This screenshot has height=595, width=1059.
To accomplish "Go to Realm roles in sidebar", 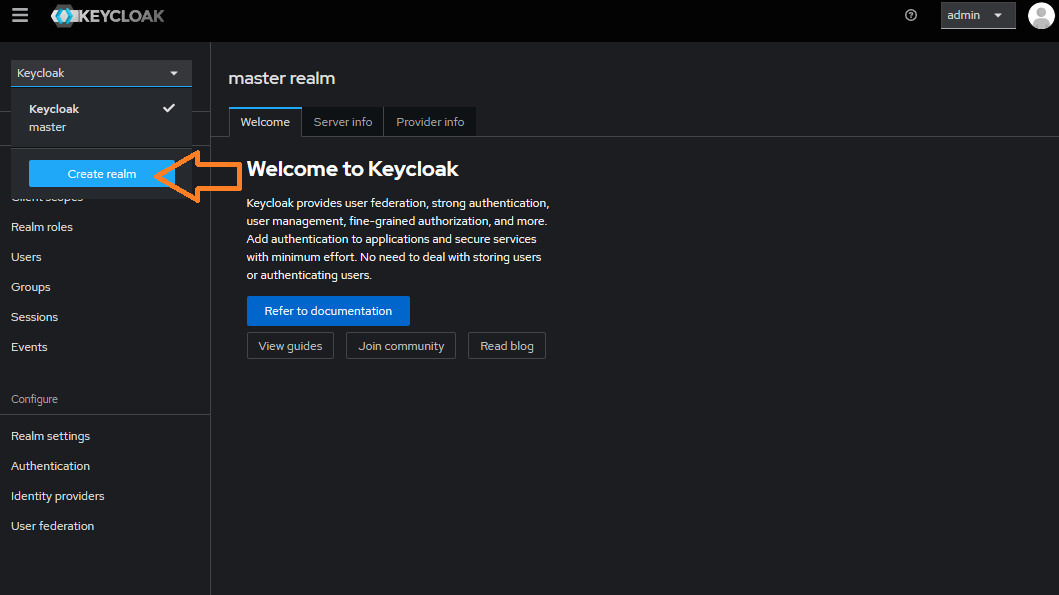I will (42, 227).
